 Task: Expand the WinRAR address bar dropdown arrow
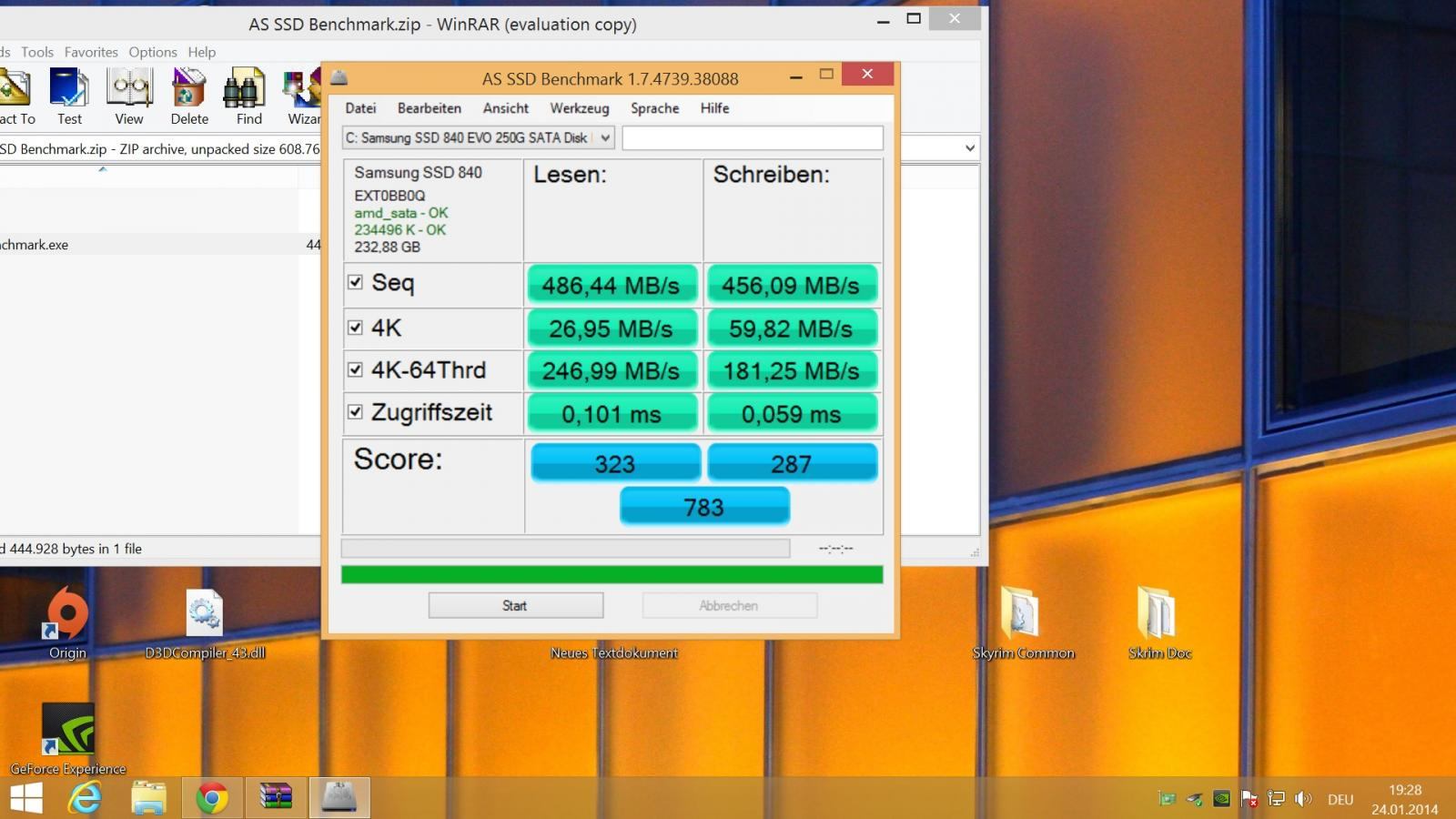pos(970,148)
